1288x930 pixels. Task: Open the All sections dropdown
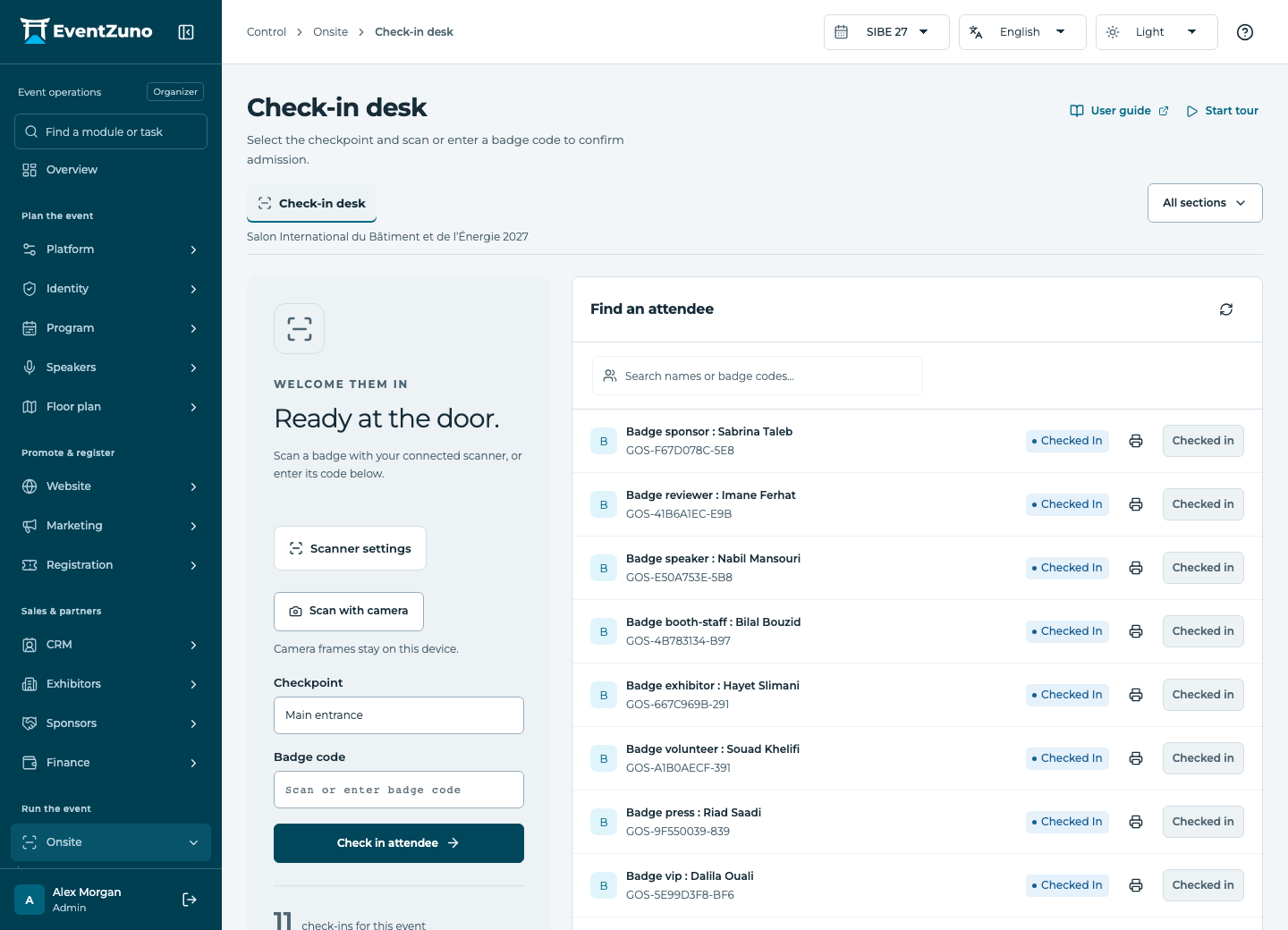pyautogui.click(x=1205, y=203)
